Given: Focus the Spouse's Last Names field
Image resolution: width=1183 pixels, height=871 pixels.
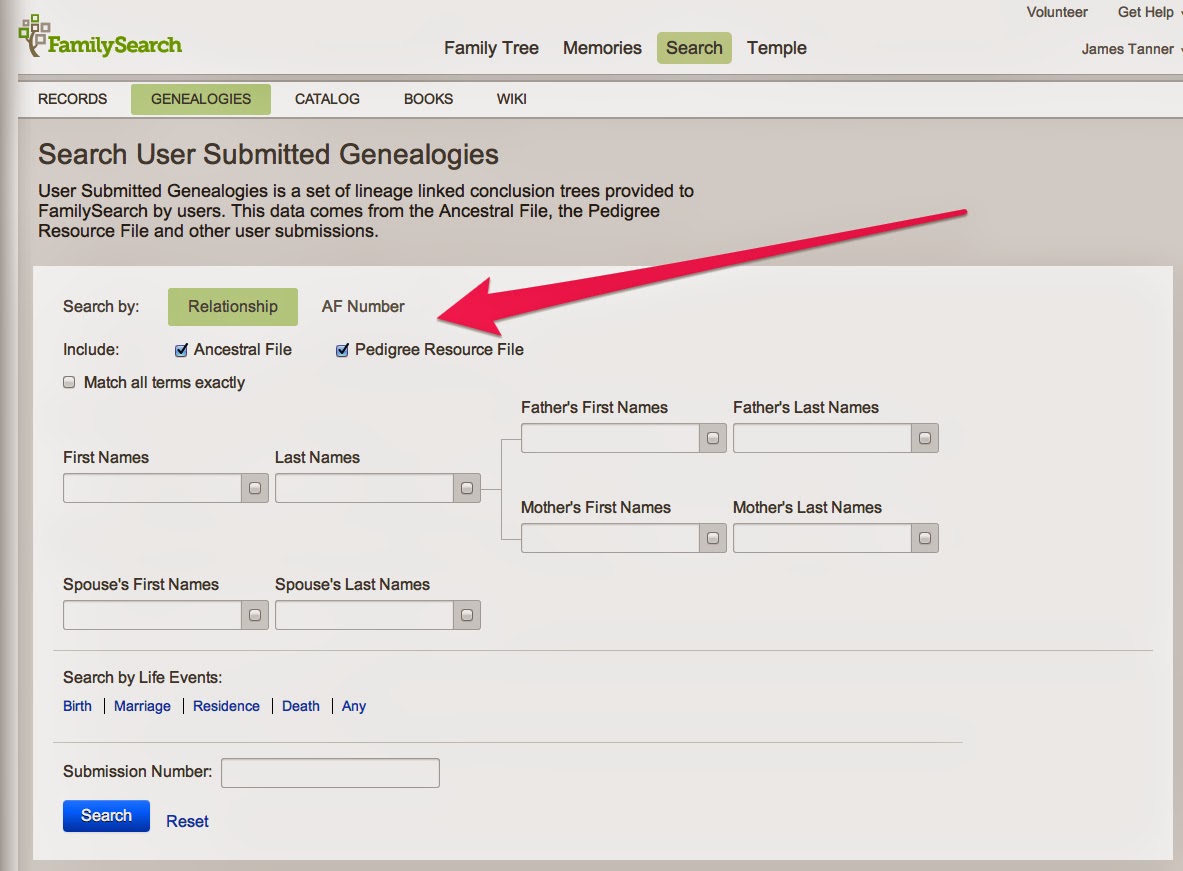Looking at the screenshot, I should (x=364, y=615).
